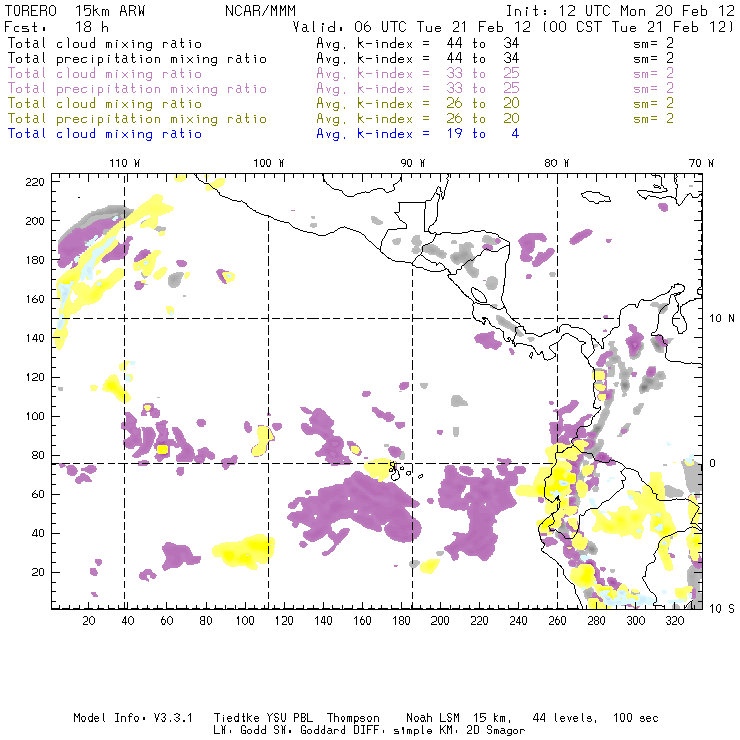Click the x-axis tick label '320'

click(674, 621)
